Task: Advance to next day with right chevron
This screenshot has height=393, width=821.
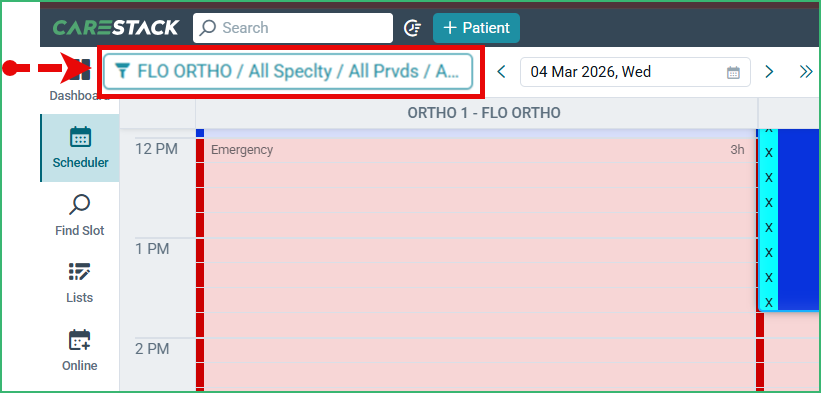Action: tap(769, 72)
